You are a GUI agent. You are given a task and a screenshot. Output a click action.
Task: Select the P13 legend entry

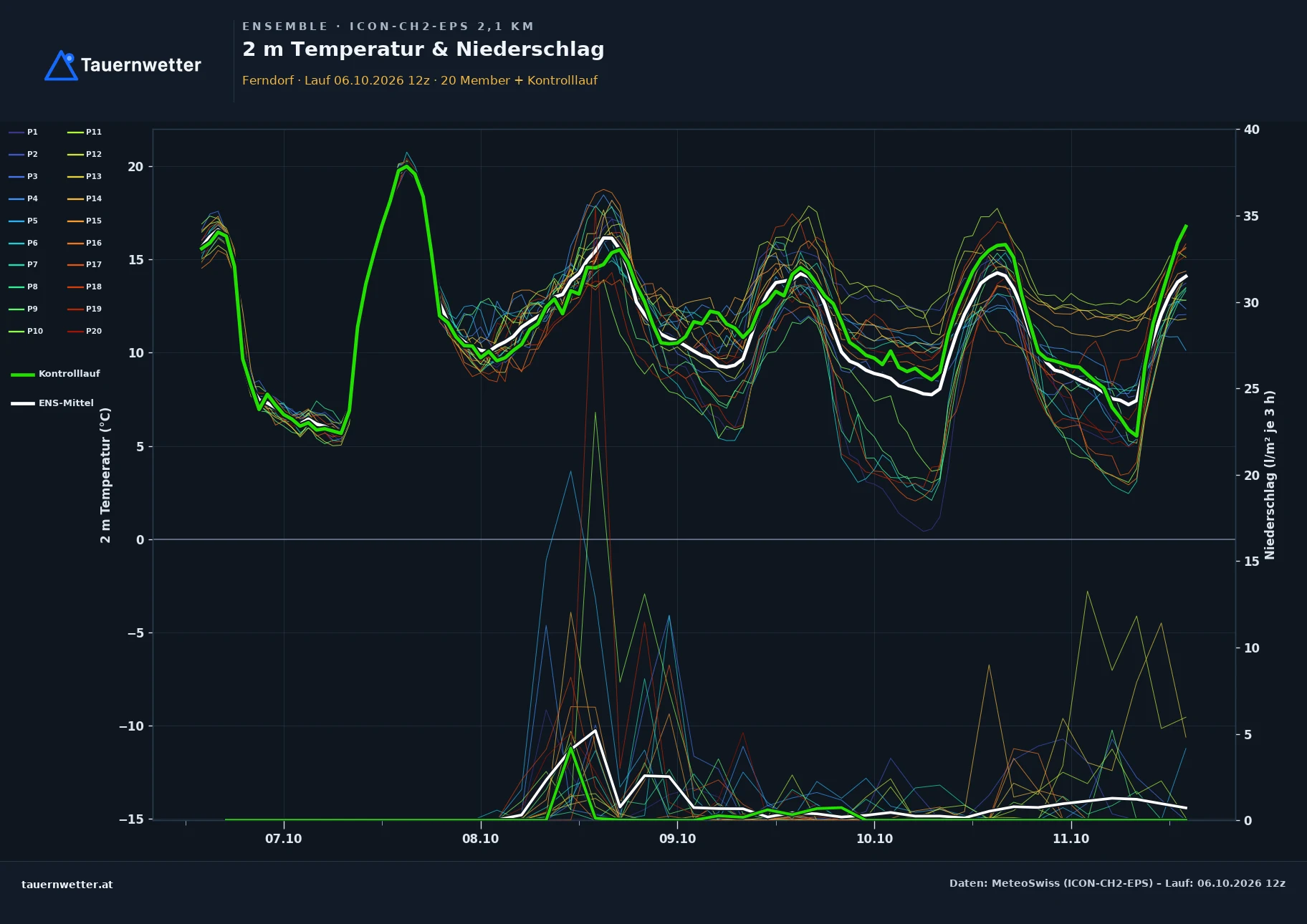[85, 176]
